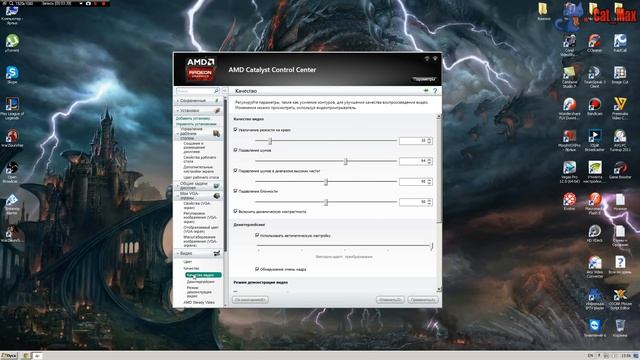Image resolution: width=640 pixels, height=360 pixels.
Task: Click the Закрепленные section pin icon
Action: point(217,100)
